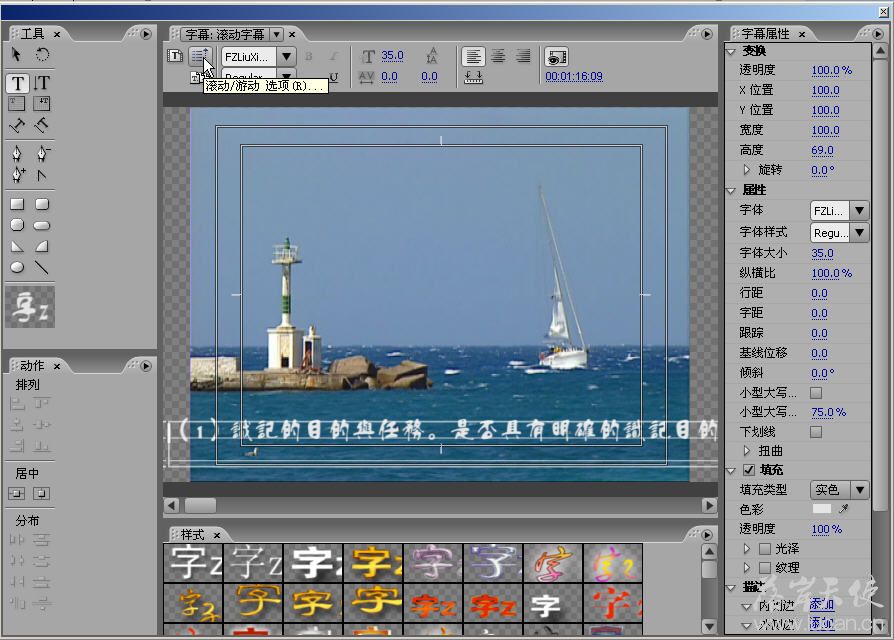Viewport: 894px width, 640px height.
Task: Open the Tab Stops icon below alignment buttons
Action: tap(473, 76)
